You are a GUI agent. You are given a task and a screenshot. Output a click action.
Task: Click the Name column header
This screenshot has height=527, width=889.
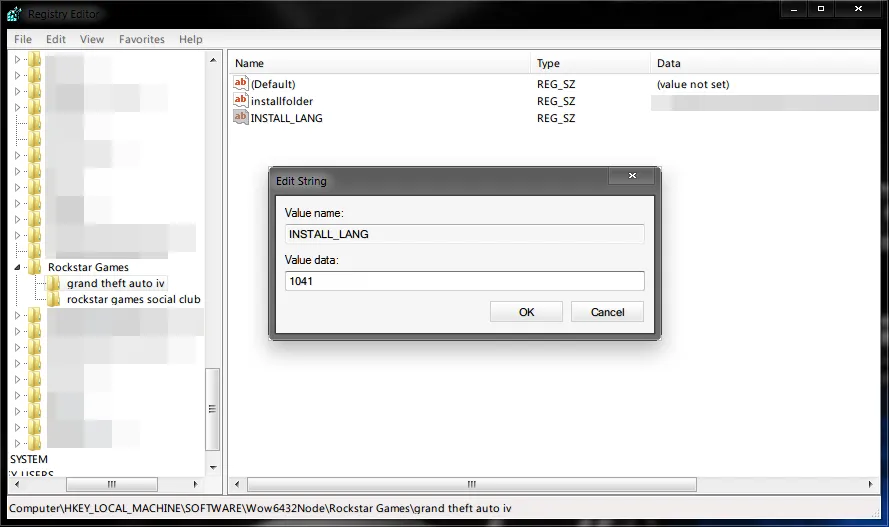tap(250, 63)
